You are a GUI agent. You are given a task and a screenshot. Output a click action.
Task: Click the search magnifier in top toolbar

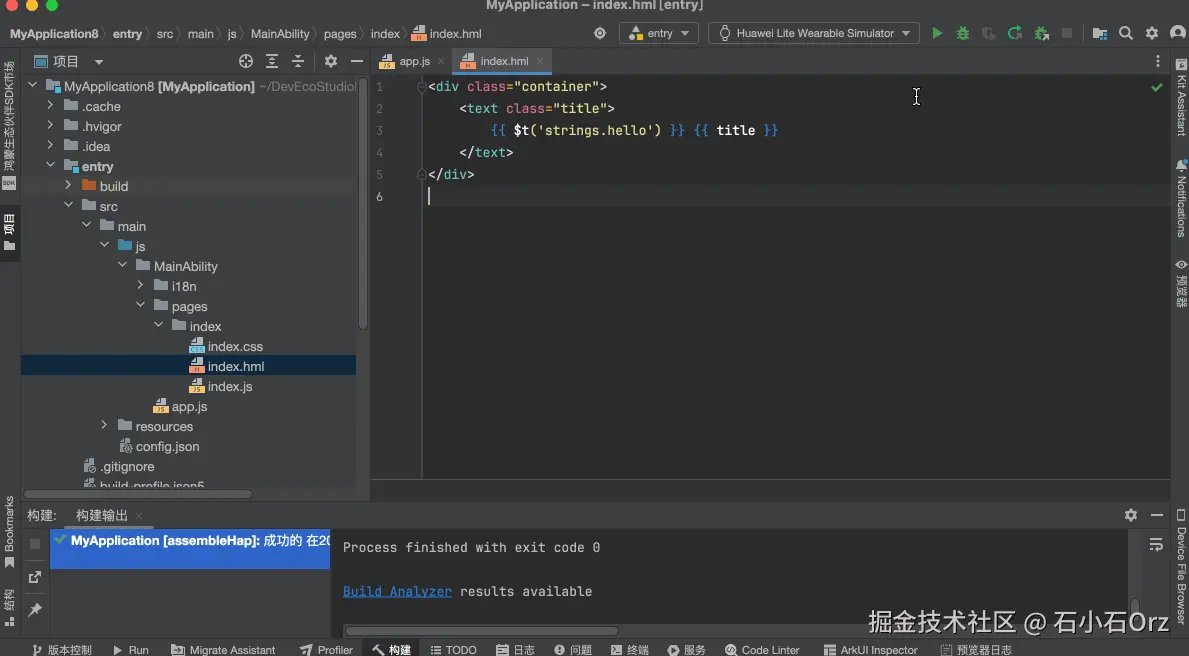pos(1126,33)
